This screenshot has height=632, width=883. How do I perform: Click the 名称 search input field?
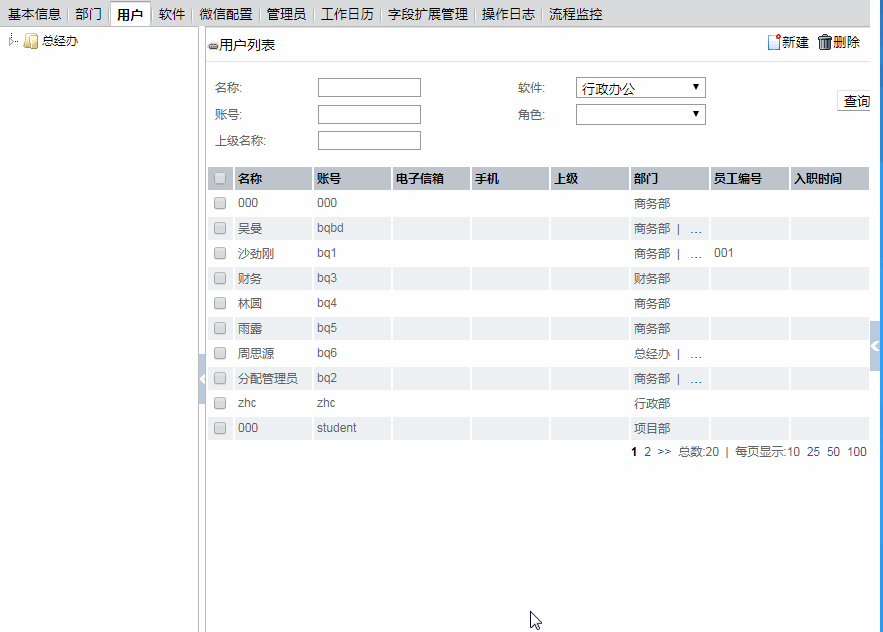tap(369, 88)
